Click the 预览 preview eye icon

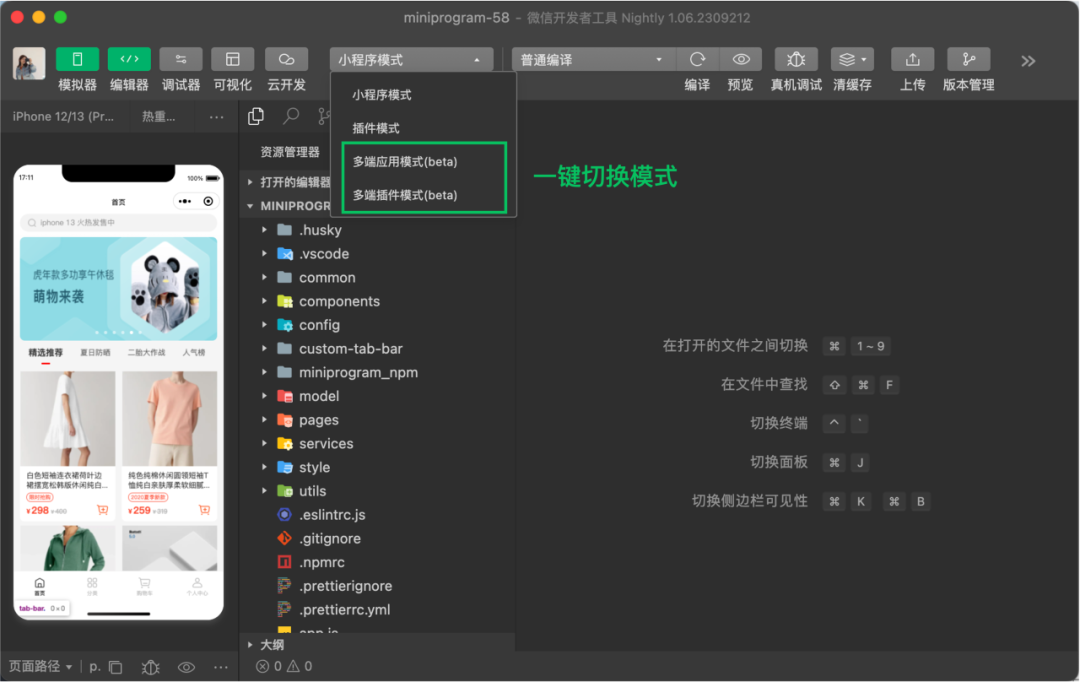[x=740, y=59]
